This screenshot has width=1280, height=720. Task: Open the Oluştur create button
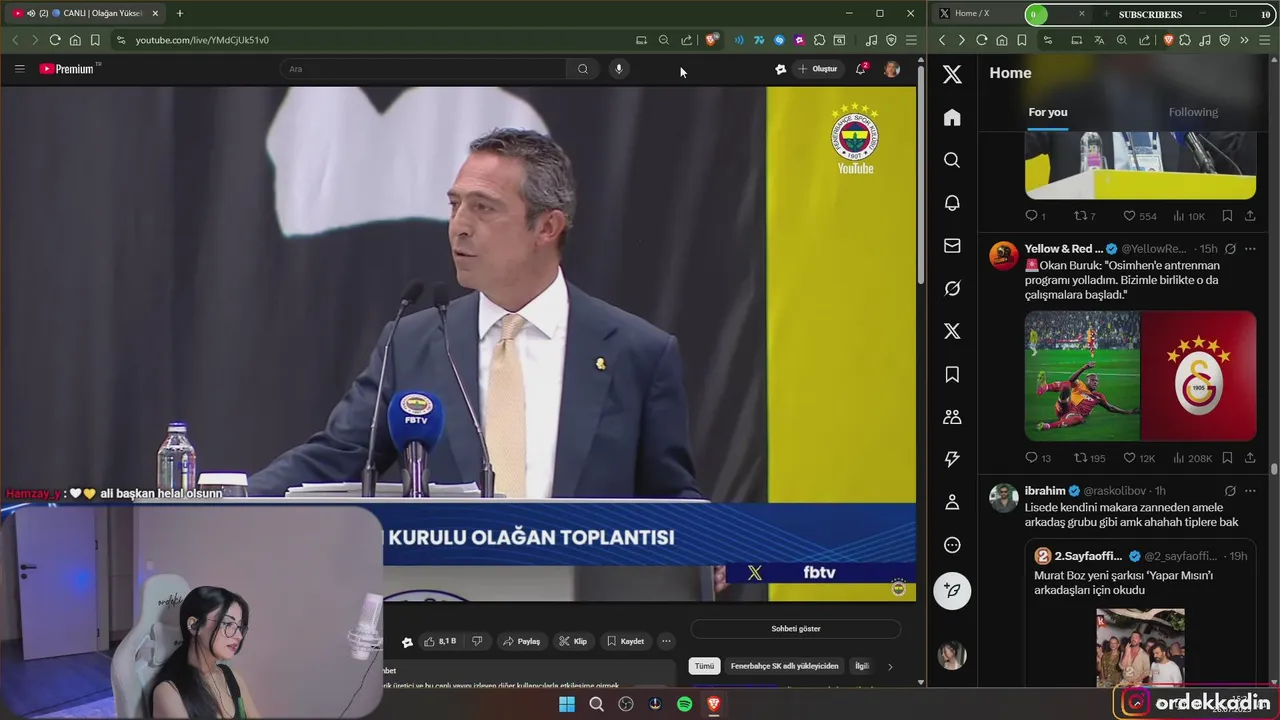click(818, 69)
